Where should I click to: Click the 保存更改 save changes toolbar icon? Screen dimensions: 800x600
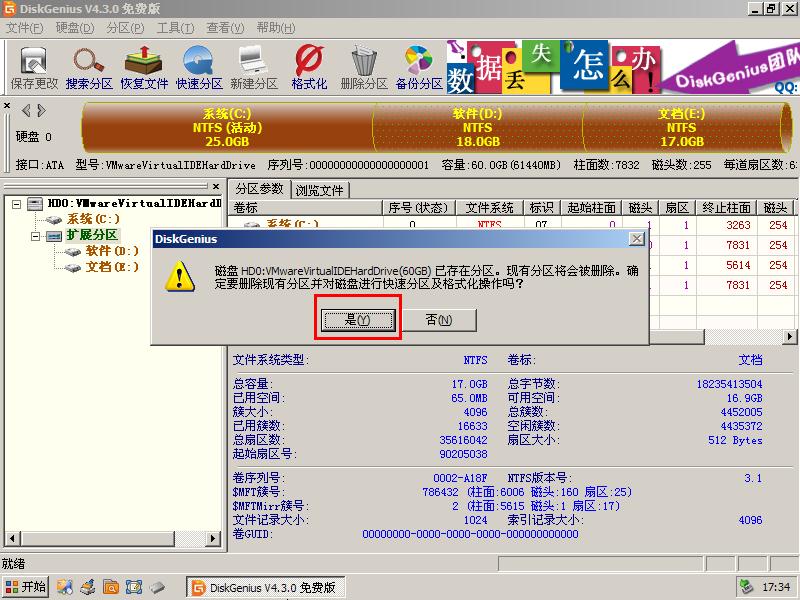[34, 67]
